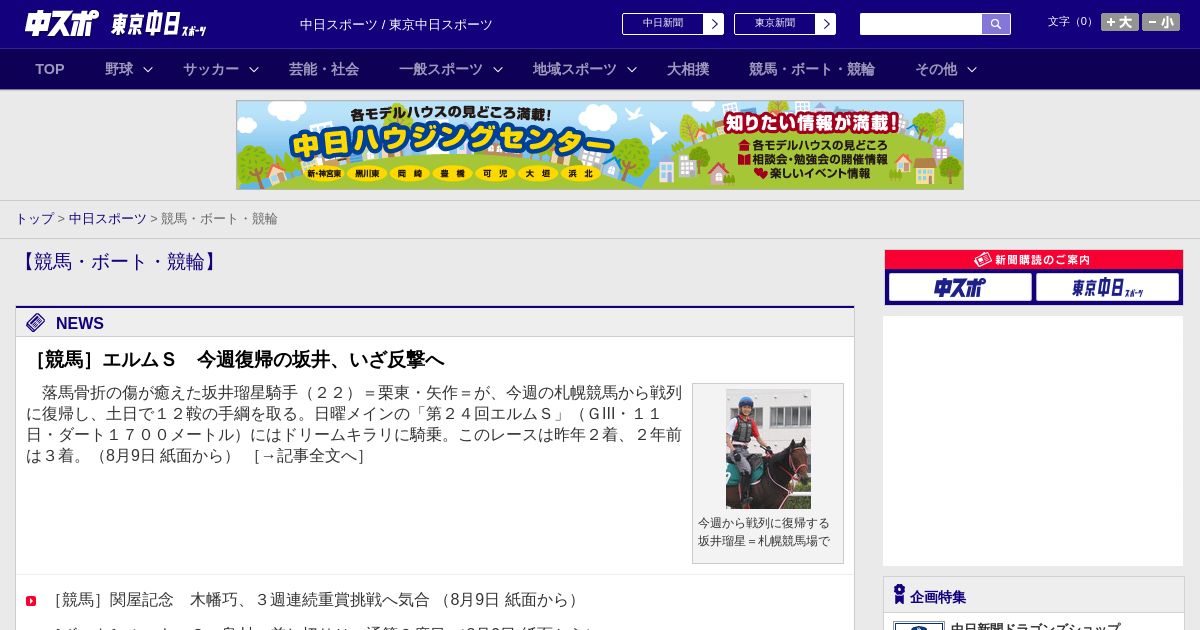Open the 中日新聞ドラゴンズショップ thumbnail
This screenshot has width=1200, height=630.
tap(919, 626)
